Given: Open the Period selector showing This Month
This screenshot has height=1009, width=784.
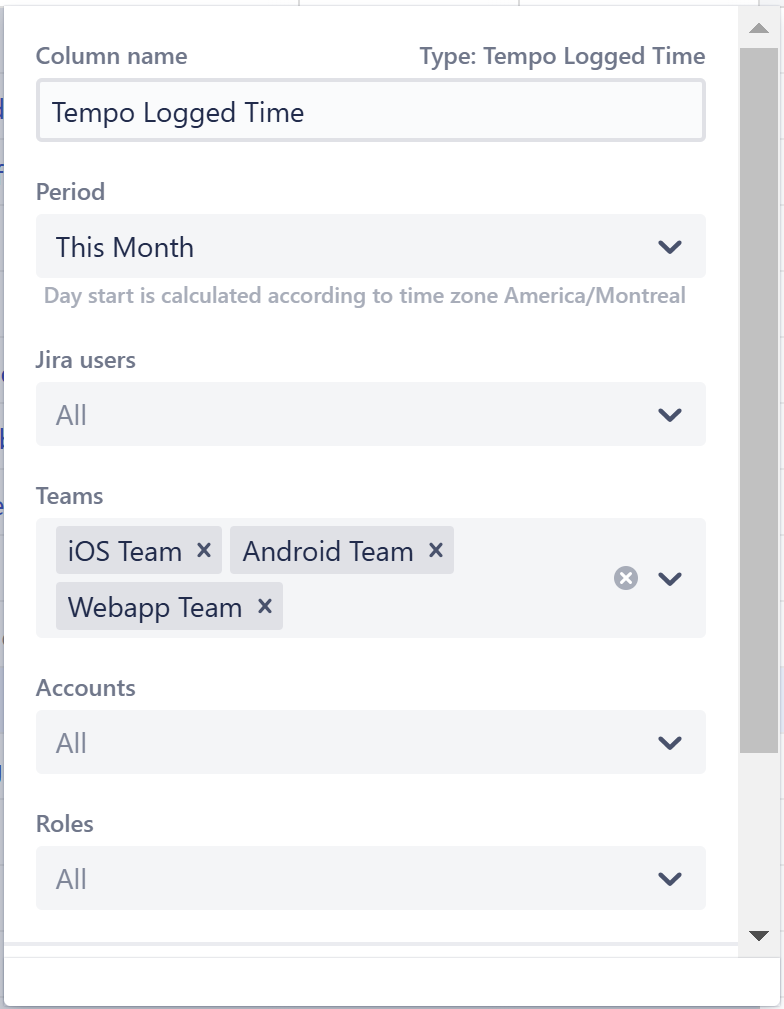Looking at the screenshot, I should (x=370, y=246).
